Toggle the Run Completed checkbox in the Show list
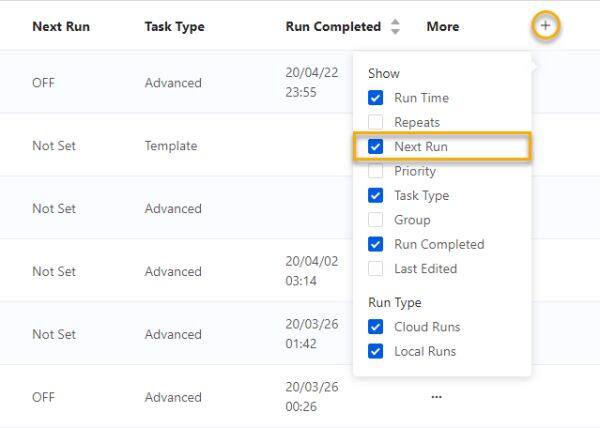The width and height of the screenshot is (600, 428). 375,244
